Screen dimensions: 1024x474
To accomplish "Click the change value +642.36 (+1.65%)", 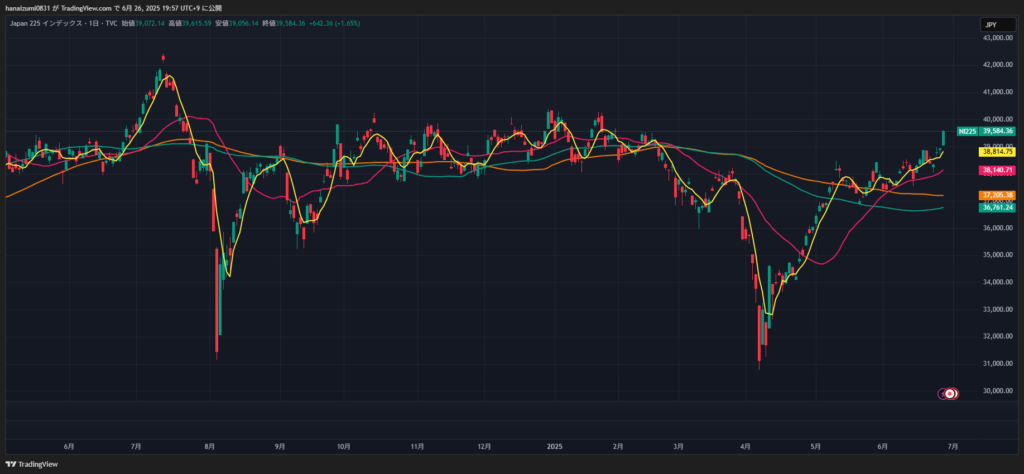I will pos(334,24).
